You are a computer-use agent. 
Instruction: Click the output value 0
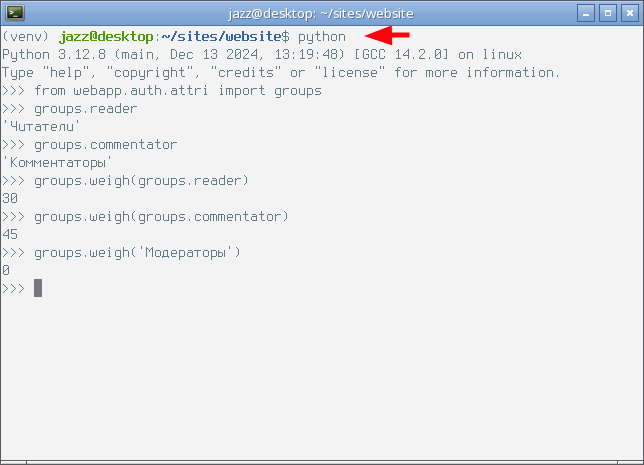(x=6, y=270)
